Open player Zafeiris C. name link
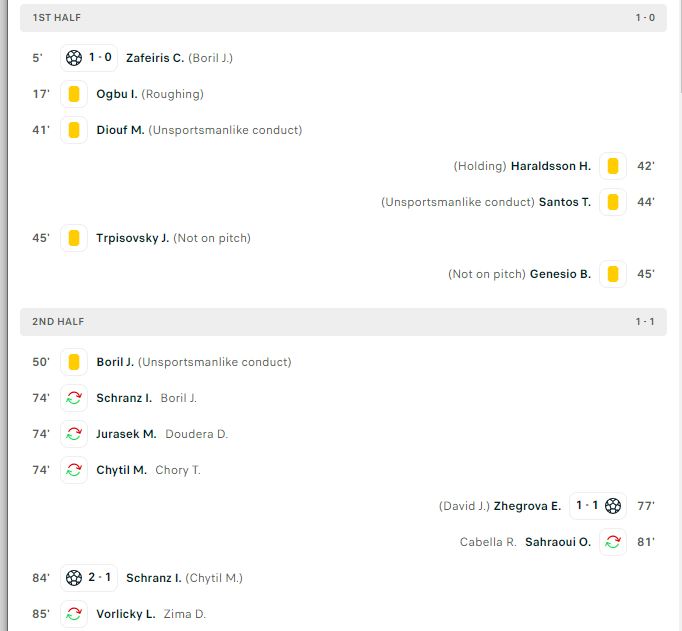The width and height of the screenshot is (682, 631). (154, 58)
